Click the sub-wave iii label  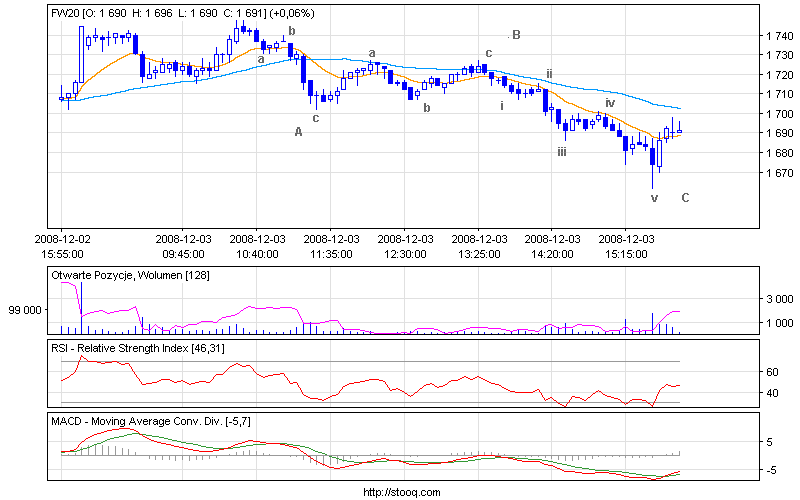tap(562, 151)
